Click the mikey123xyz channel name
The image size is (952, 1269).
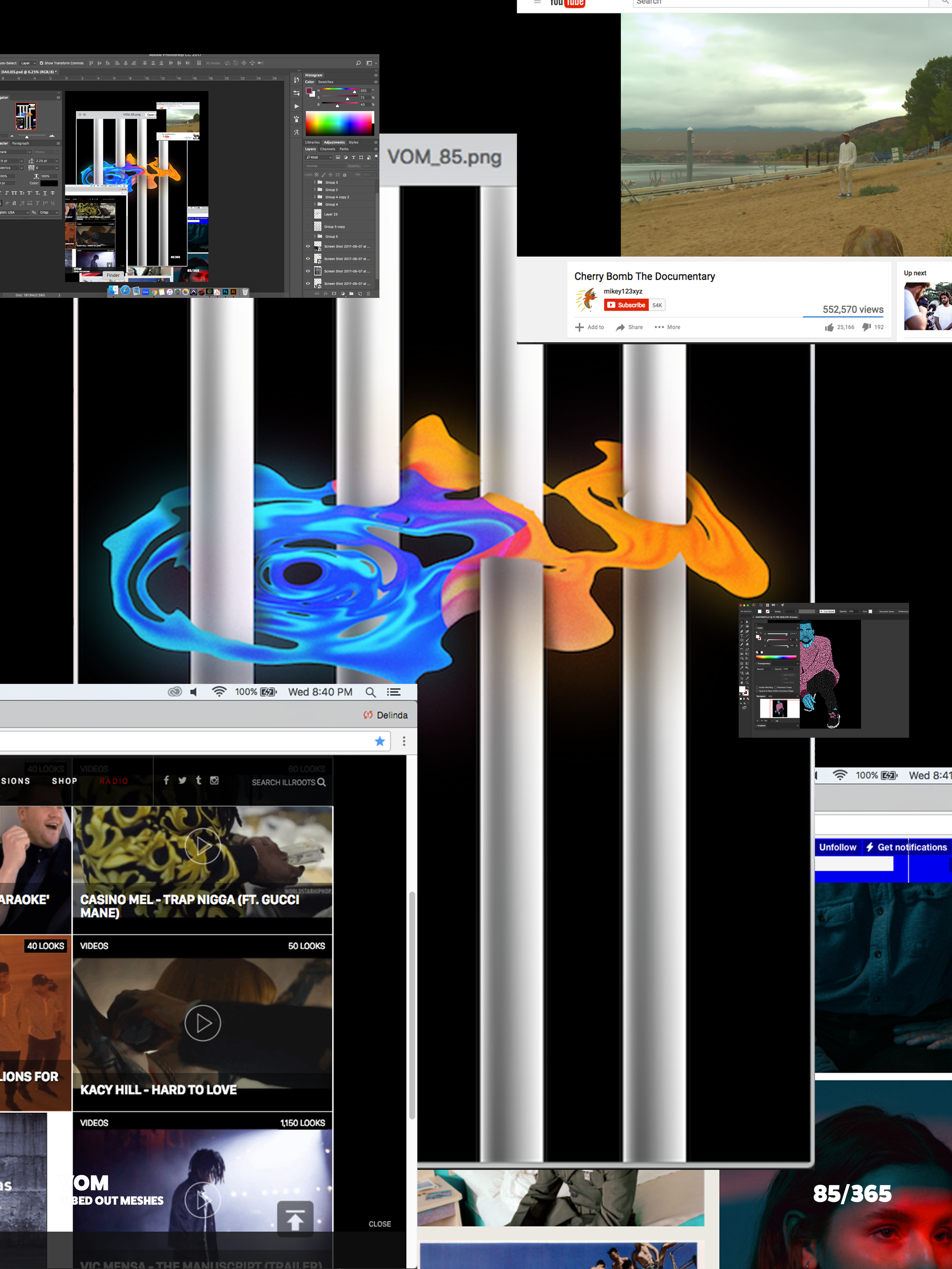click(623, 291)
